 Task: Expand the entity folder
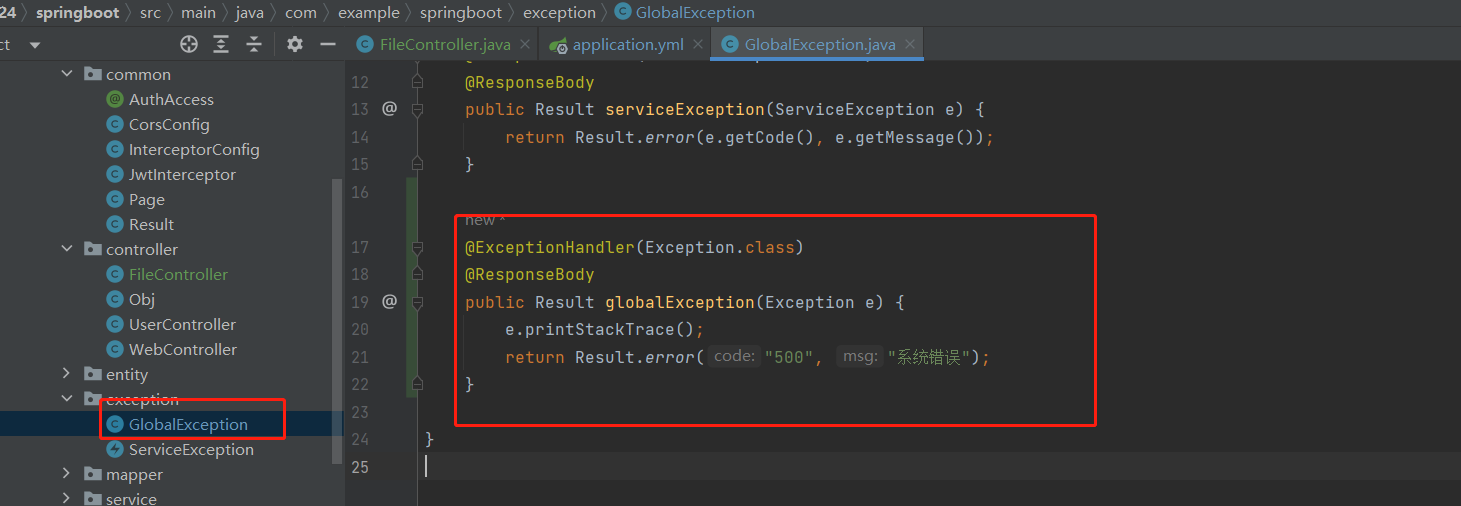67,374
